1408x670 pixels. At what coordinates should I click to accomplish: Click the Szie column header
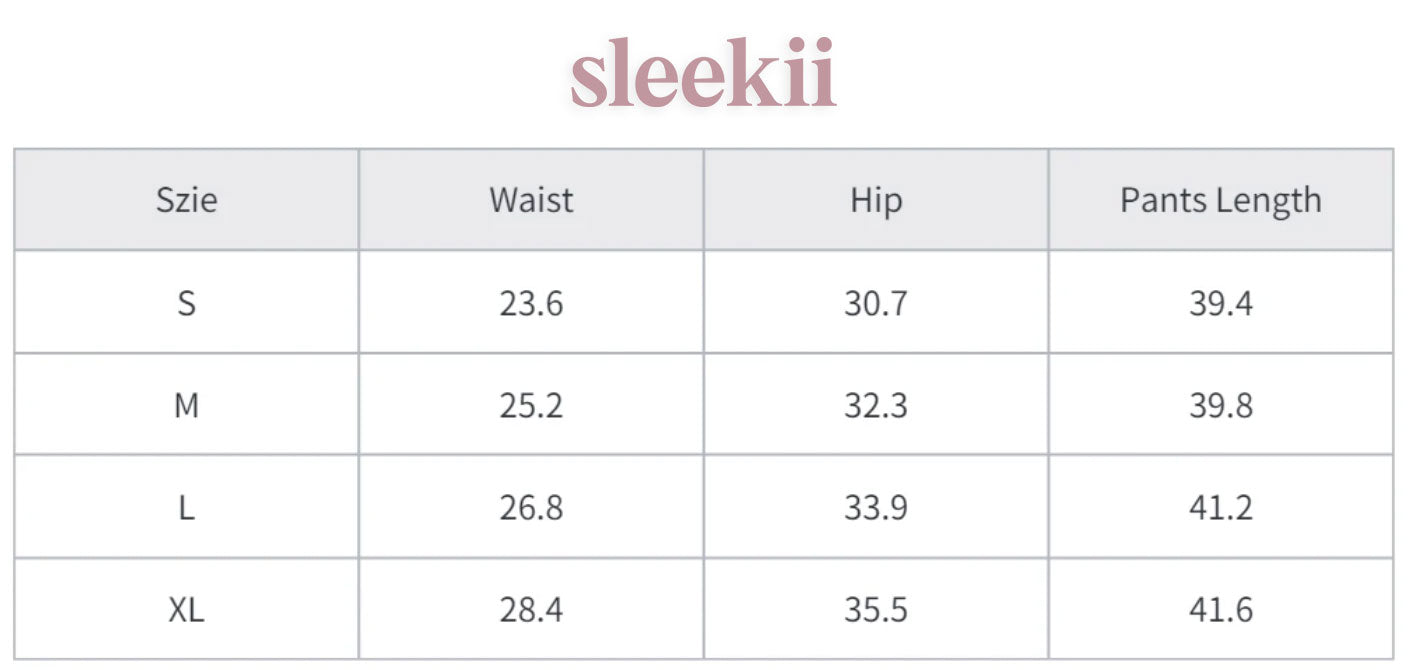click(x=187, y=200)
